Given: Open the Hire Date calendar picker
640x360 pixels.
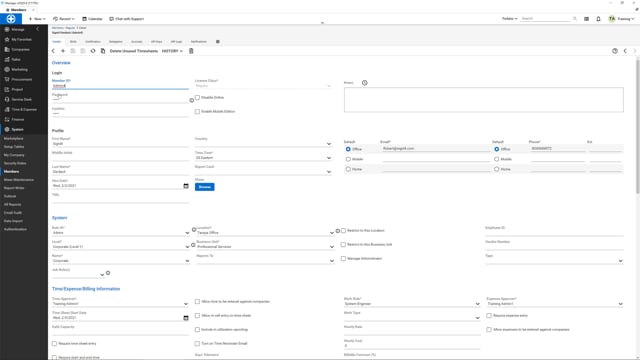Looking at the screenshot, I should tap(186, 186).
